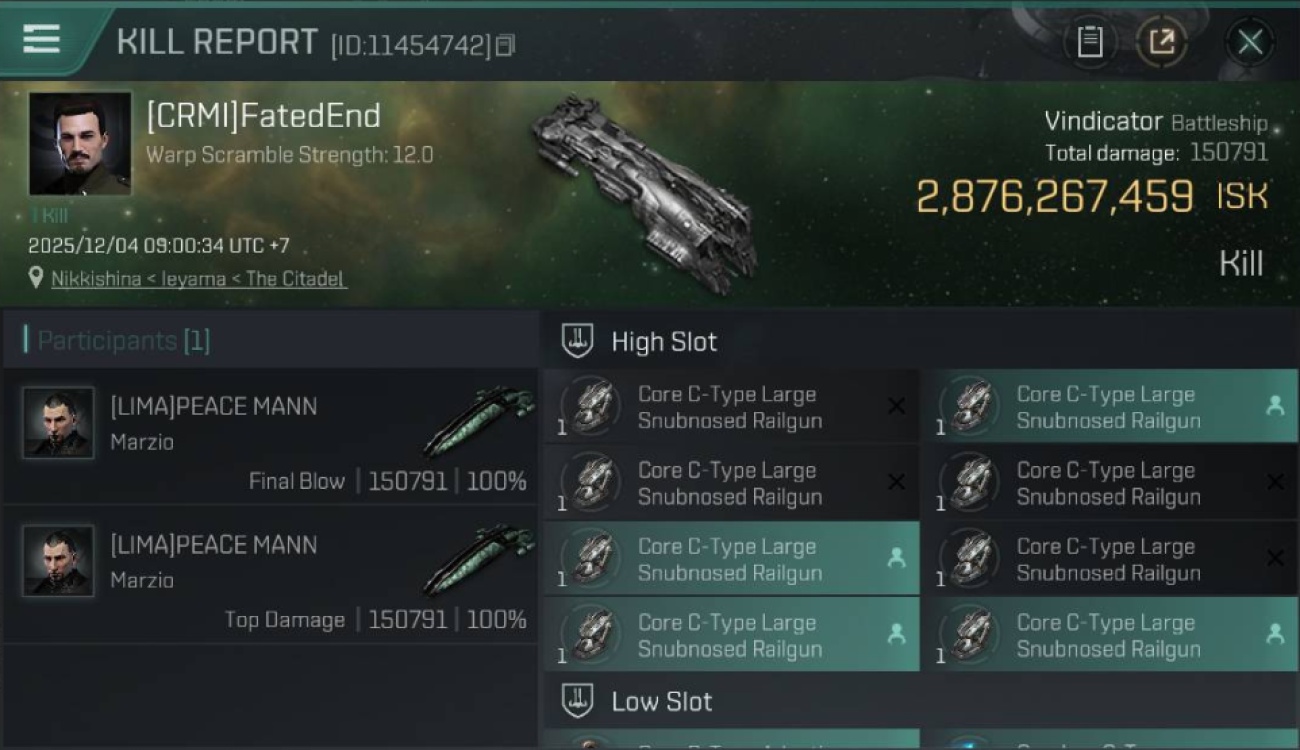The image size is (1300, 750).
Task: Click the FatedEnd pilot name
Action: [x=263, y=116]
